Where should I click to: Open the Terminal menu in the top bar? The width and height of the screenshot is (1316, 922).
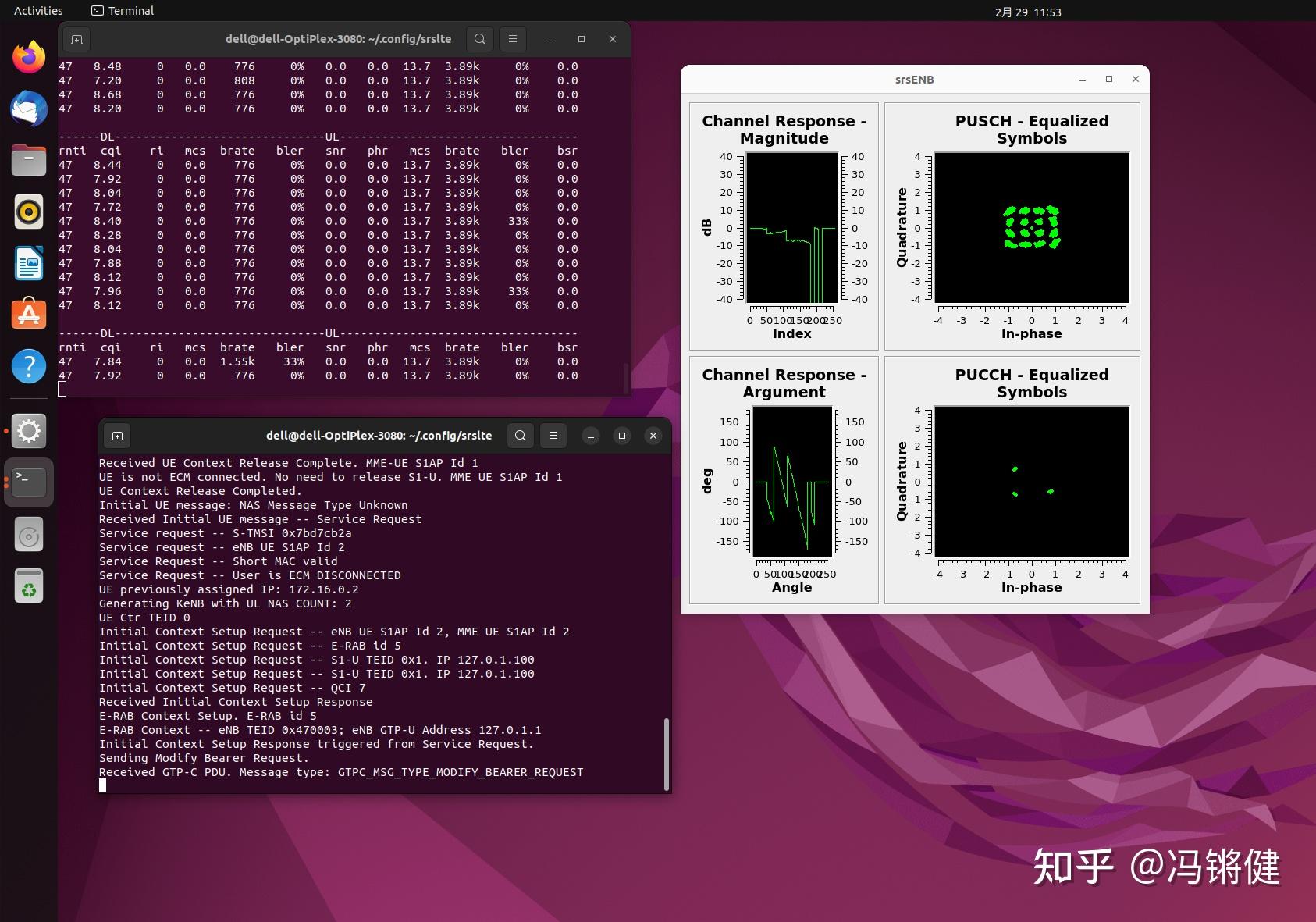coord(122,10)
